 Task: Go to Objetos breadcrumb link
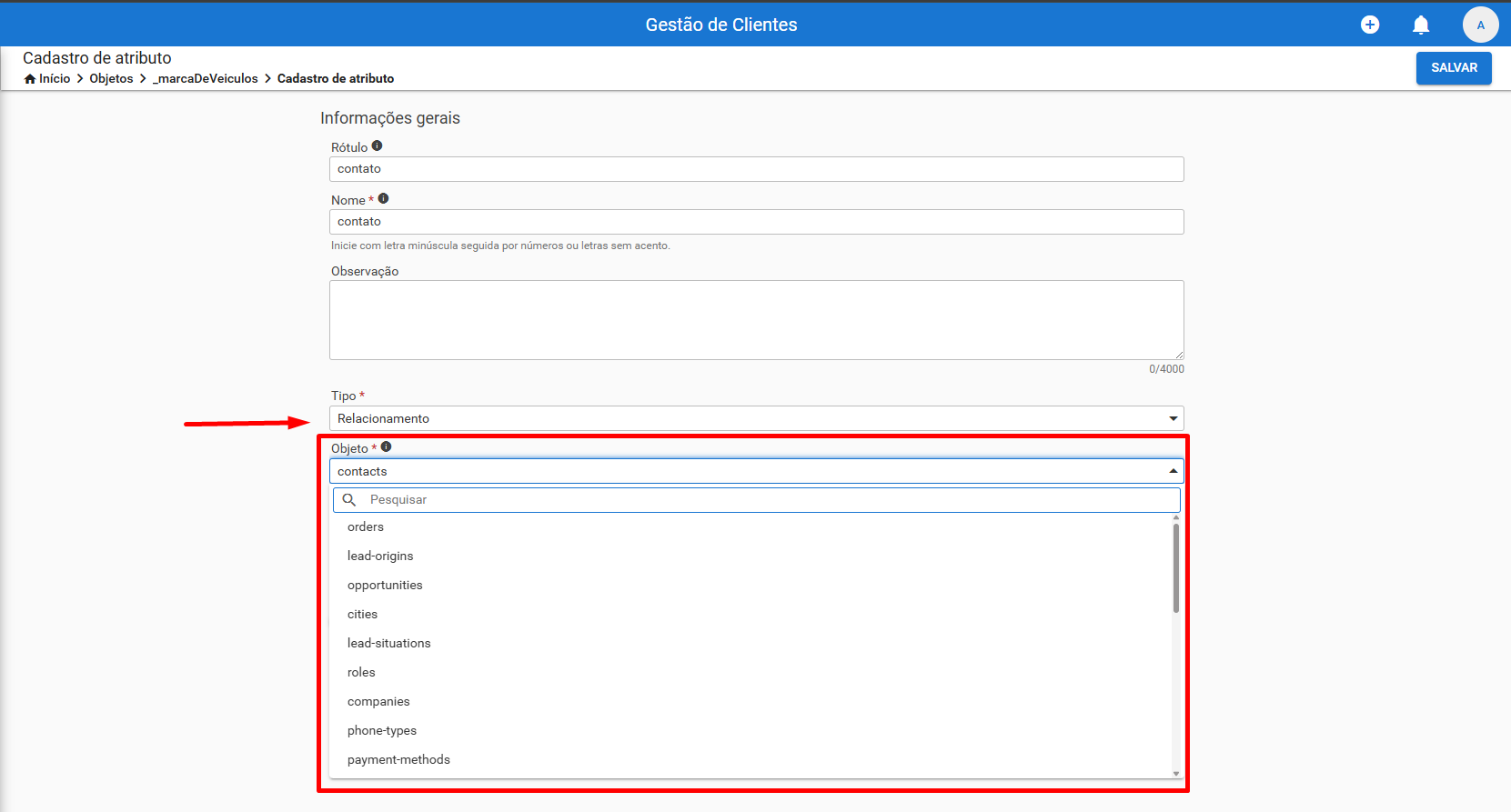(111, 79)
